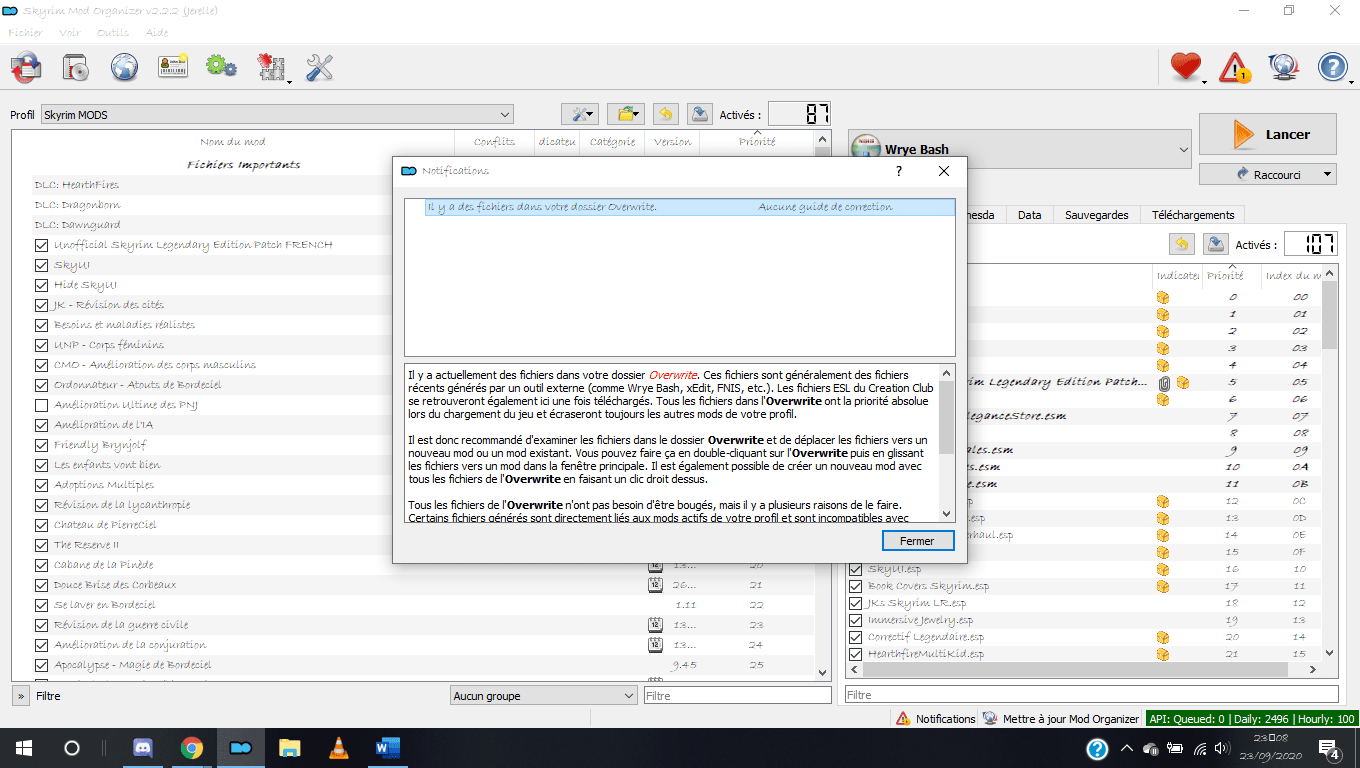Open the Fichier menu
The height and width of the screenshot is (768, 1360).
(25, 32)
